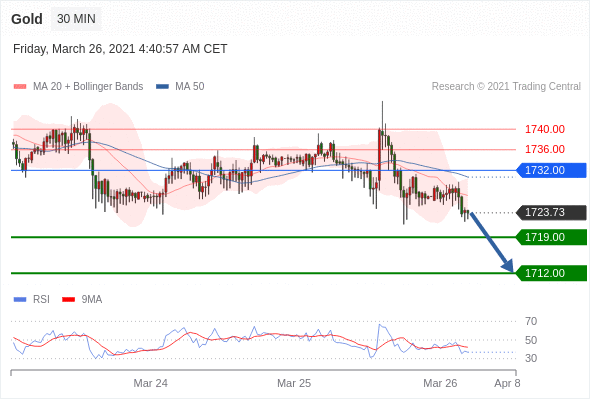Click the Mar 26 date axis label
The height and width of the screenshot is (400, 590).
click(440, 383)
